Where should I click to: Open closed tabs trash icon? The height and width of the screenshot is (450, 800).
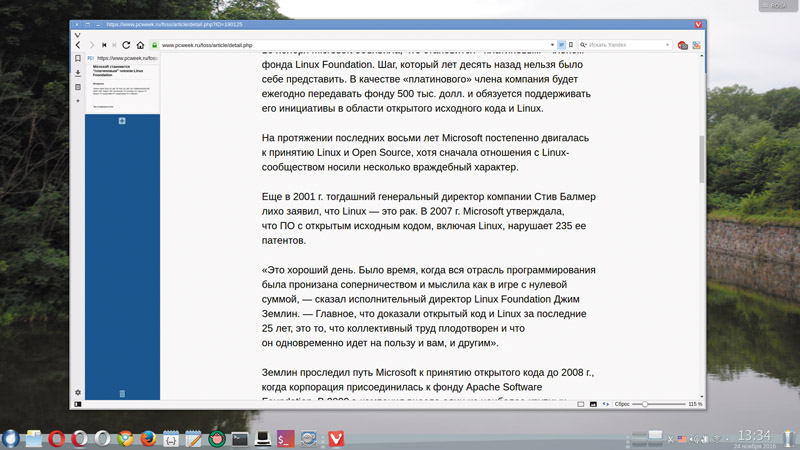(122, 393)
